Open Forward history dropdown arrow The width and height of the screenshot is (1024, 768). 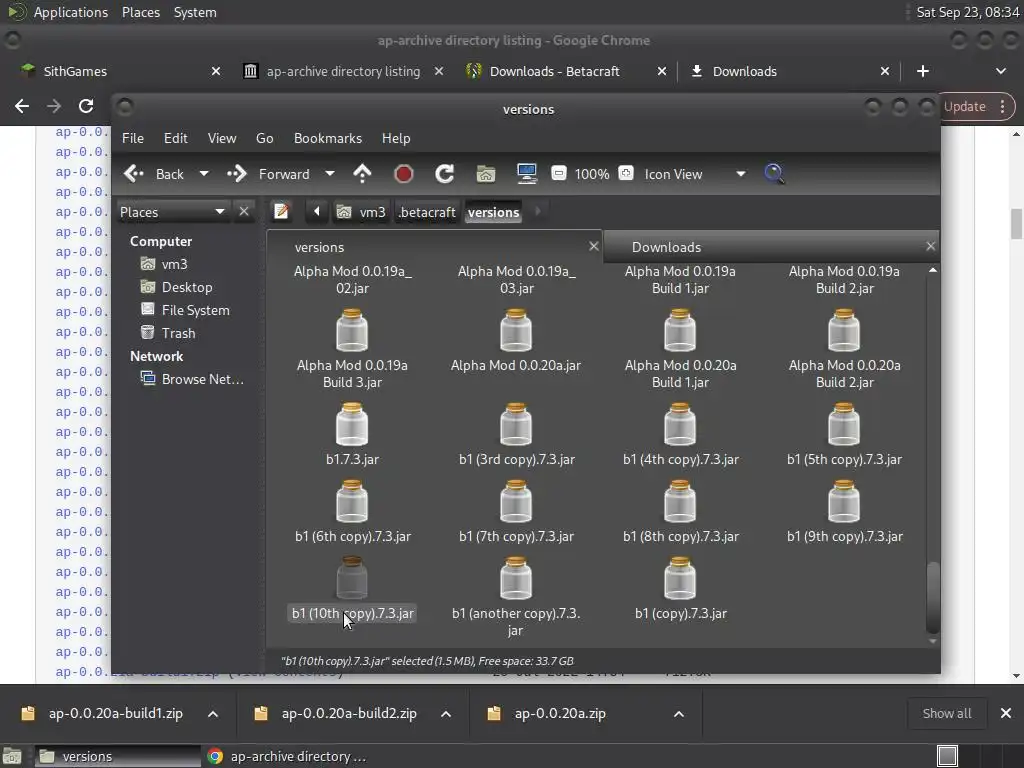pyautogui.click(x=330, y=174)
